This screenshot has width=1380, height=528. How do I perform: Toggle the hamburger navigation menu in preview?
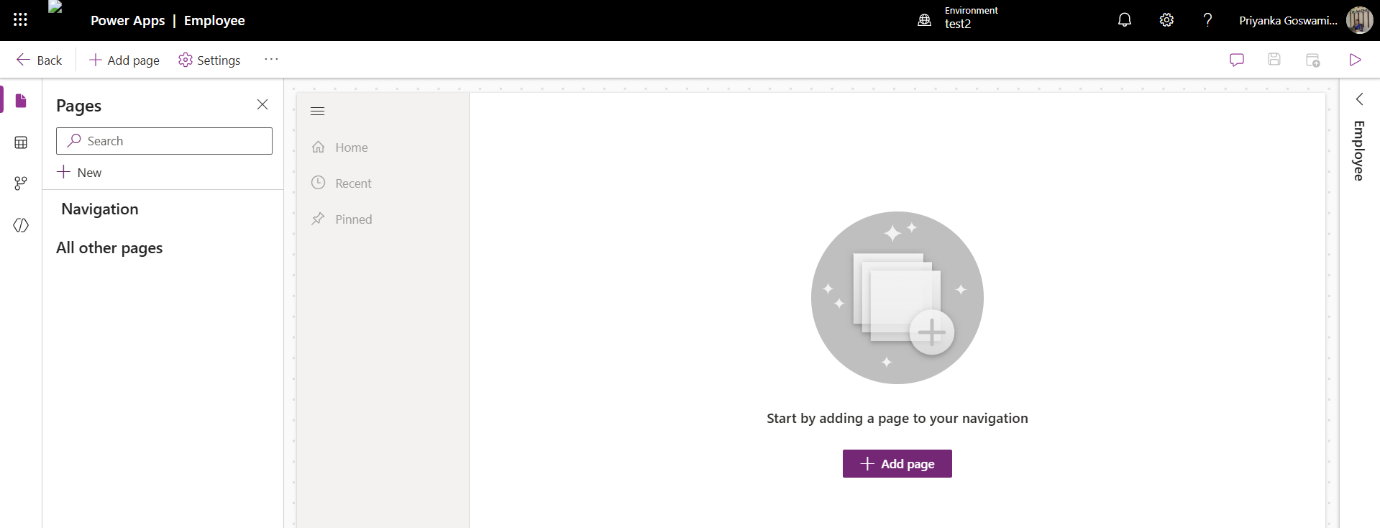318,111
